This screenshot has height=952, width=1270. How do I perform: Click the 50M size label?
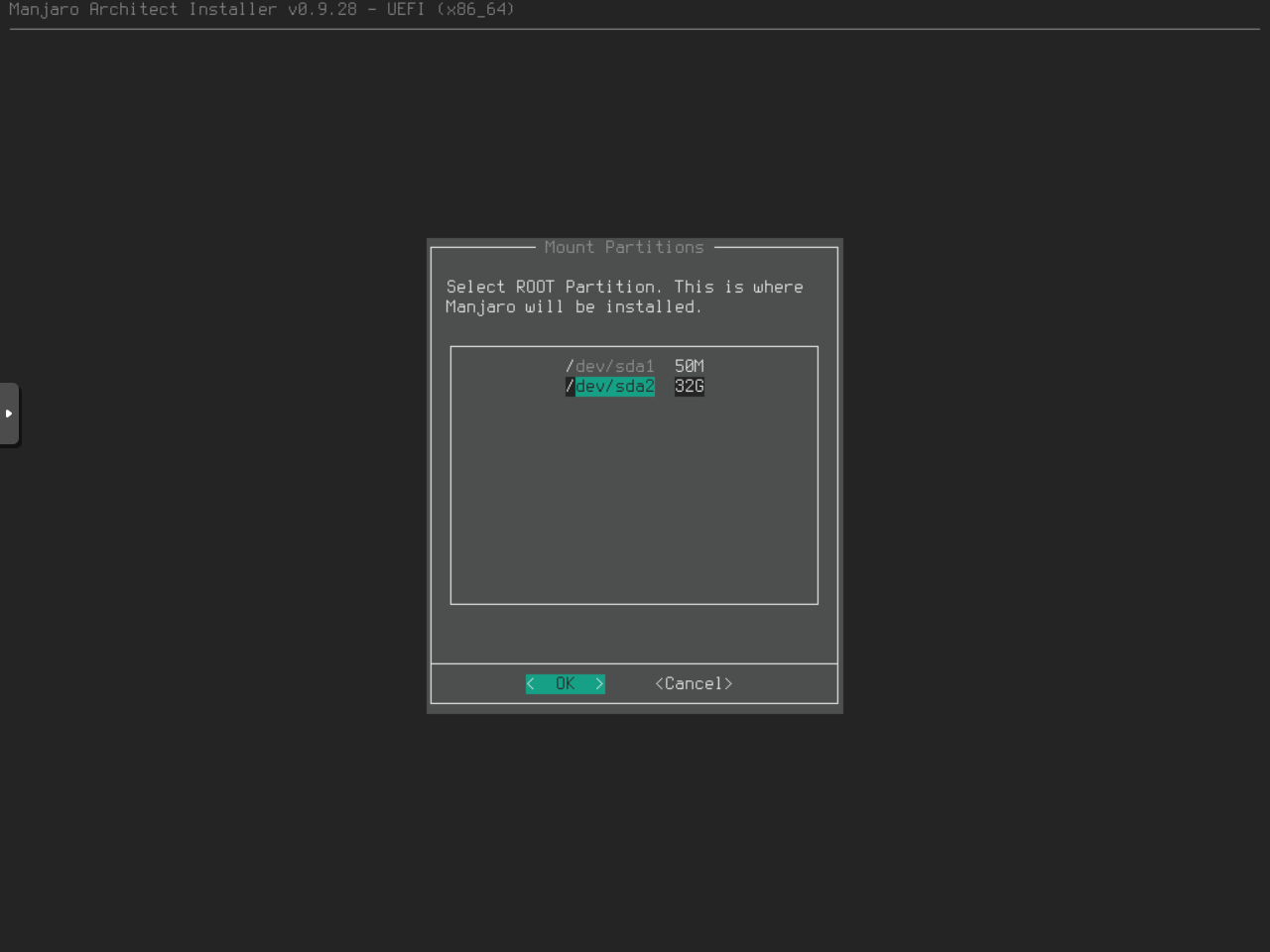pos(689,366)
